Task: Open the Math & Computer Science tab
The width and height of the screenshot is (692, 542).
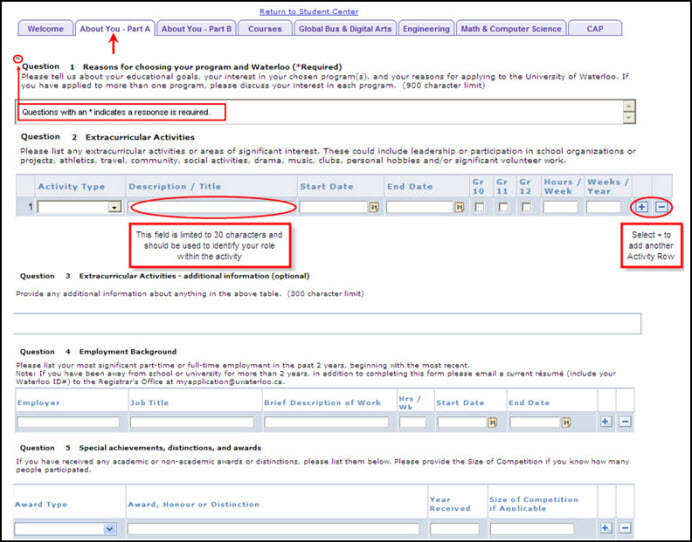Action: [511, 29]
